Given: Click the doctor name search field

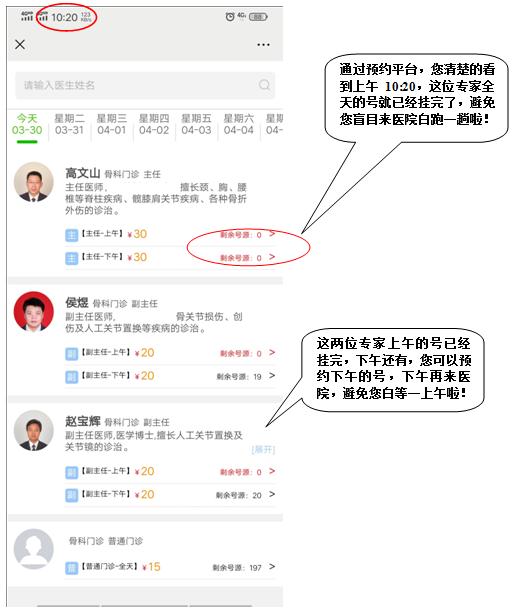Looking at the screenshot, I should coord(145,85).
